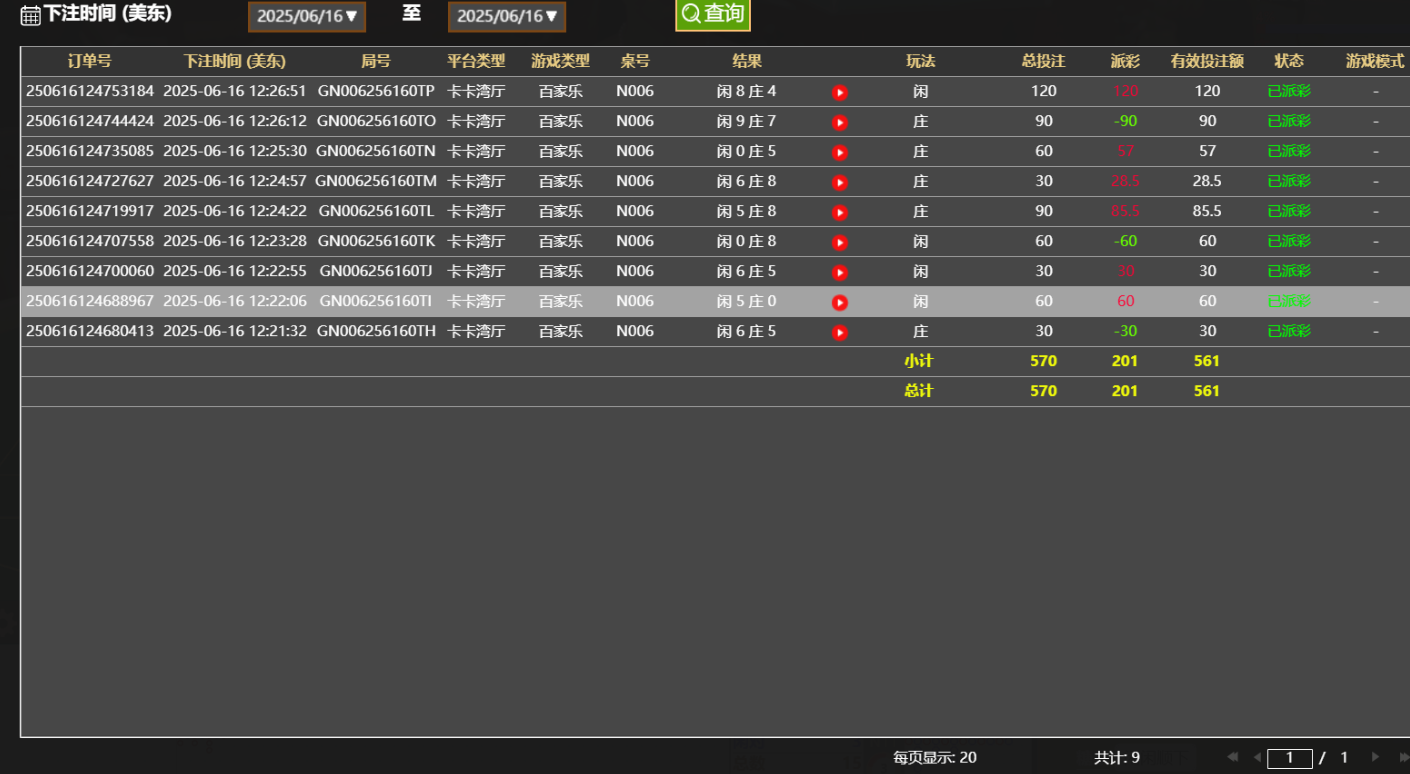1410x774 pixels.
Task: Play video replay for round GN006256160TH
Action: click(x=840, y=332)
